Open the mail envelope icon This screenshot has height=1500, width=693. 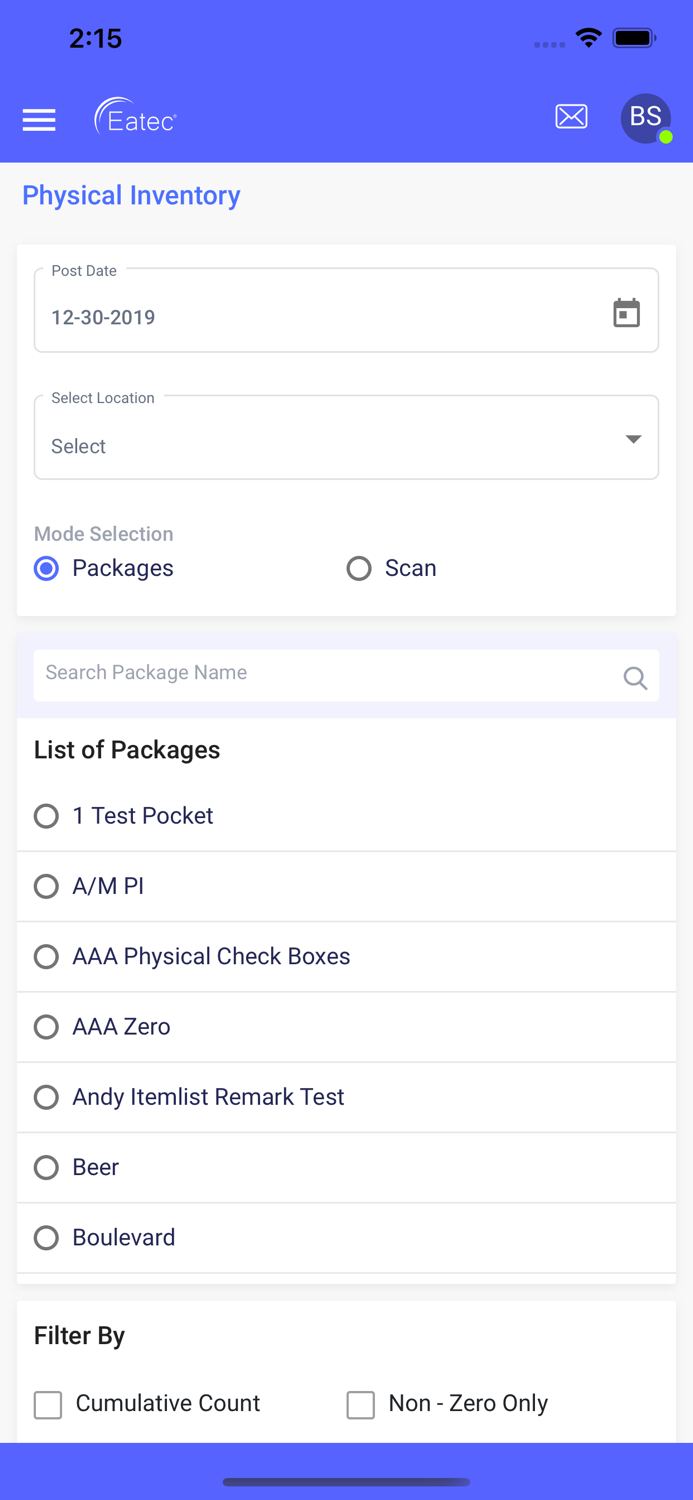pyautogui.click(x=571, y=117)
